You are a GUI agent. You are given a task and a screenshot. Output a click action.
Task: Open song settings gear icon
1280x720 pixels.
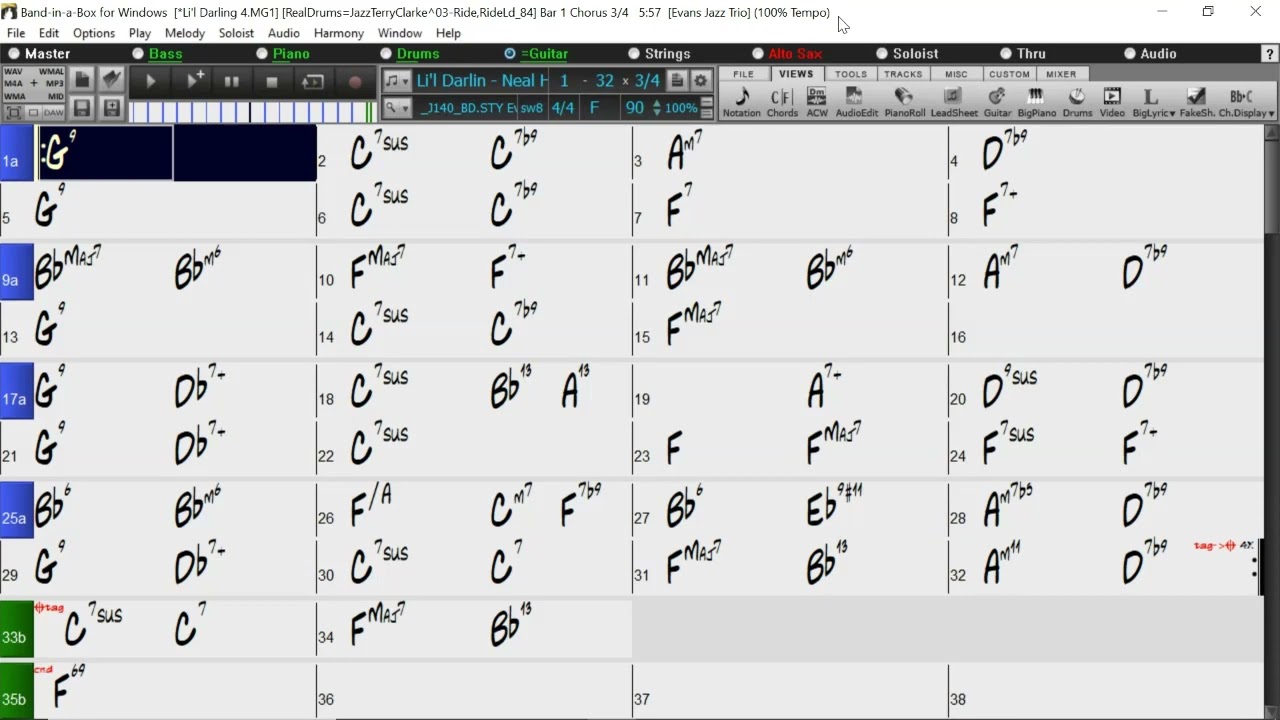point(701,80)
